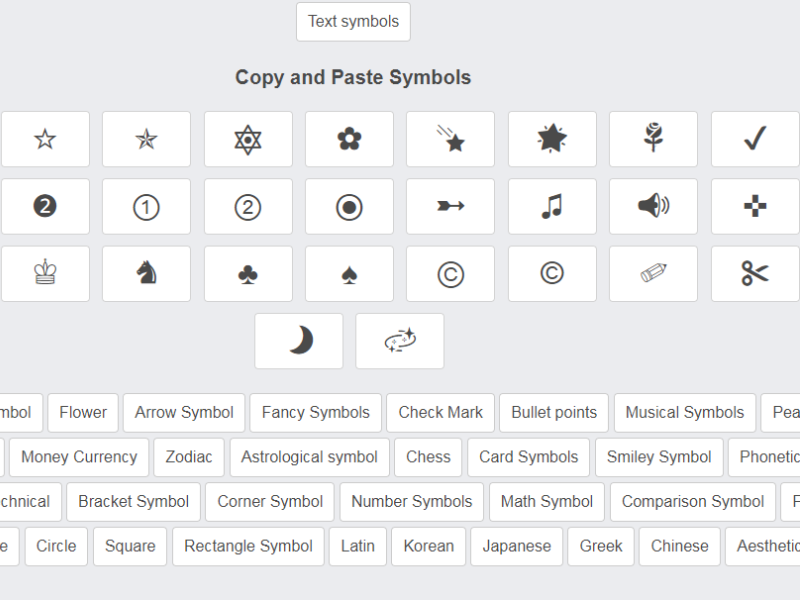
Task: Go to Musical Symbols category
Action: pyautogui.click(x=685, y=412)
